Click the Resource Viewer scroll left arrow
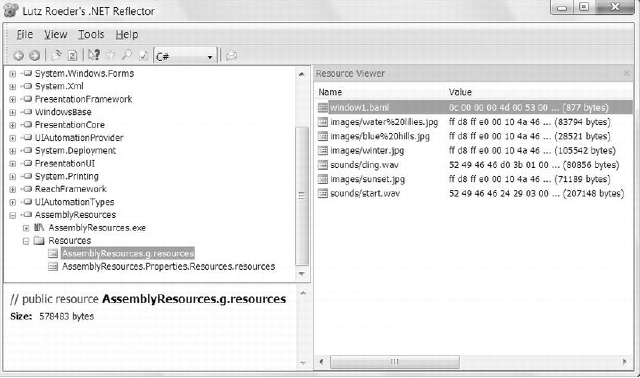640x378 pixels. point(322,362)
